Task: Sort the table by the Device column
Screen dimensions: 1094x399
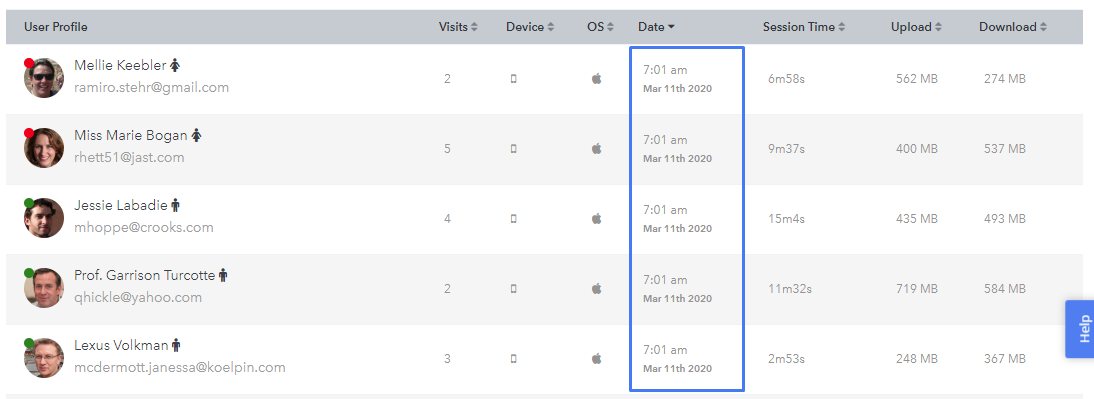Action: [530, 27]
